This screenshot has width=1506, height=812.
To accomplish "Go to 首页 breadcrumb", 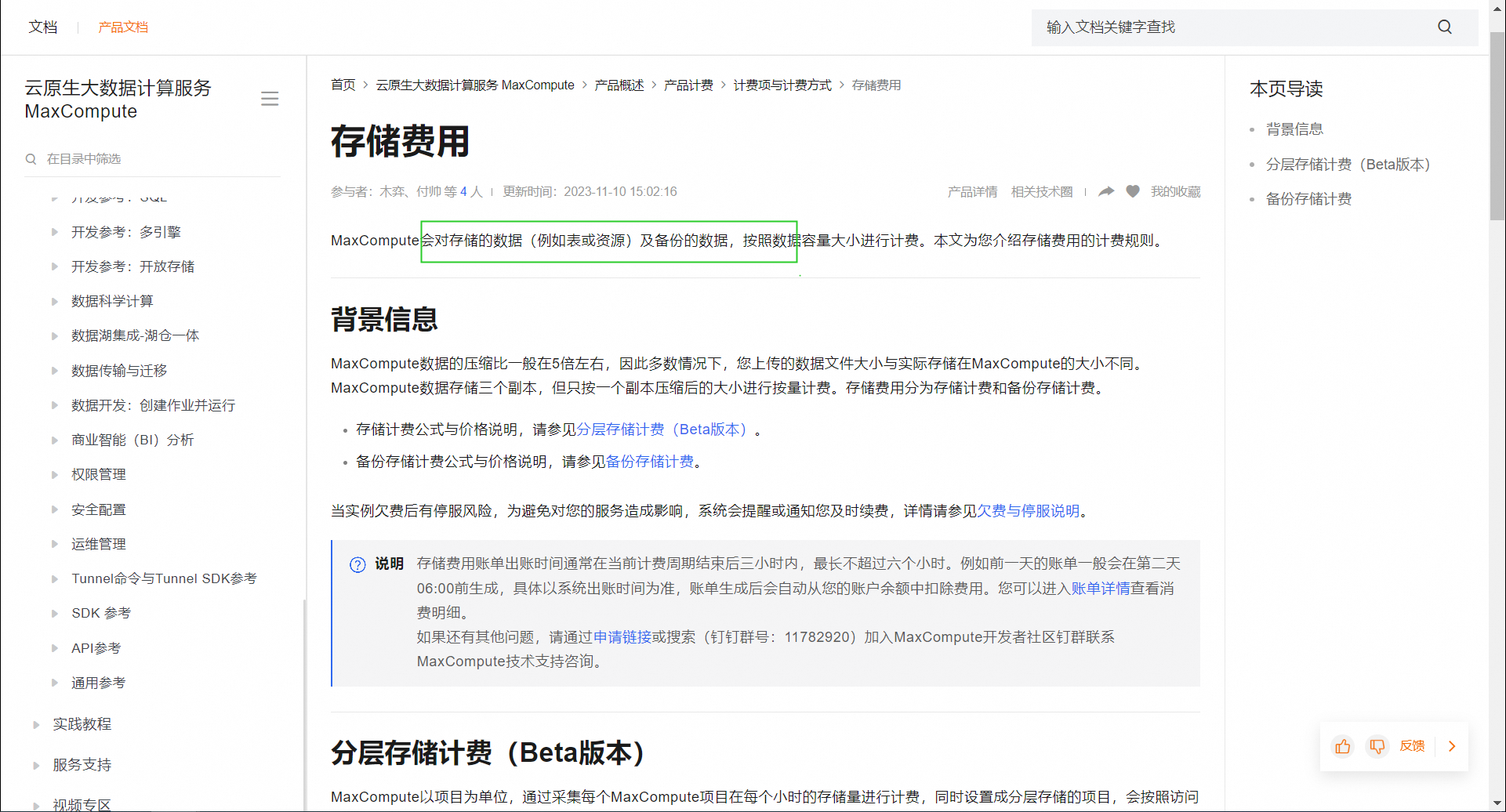I will pyautogui.click(x=343, y=85).
